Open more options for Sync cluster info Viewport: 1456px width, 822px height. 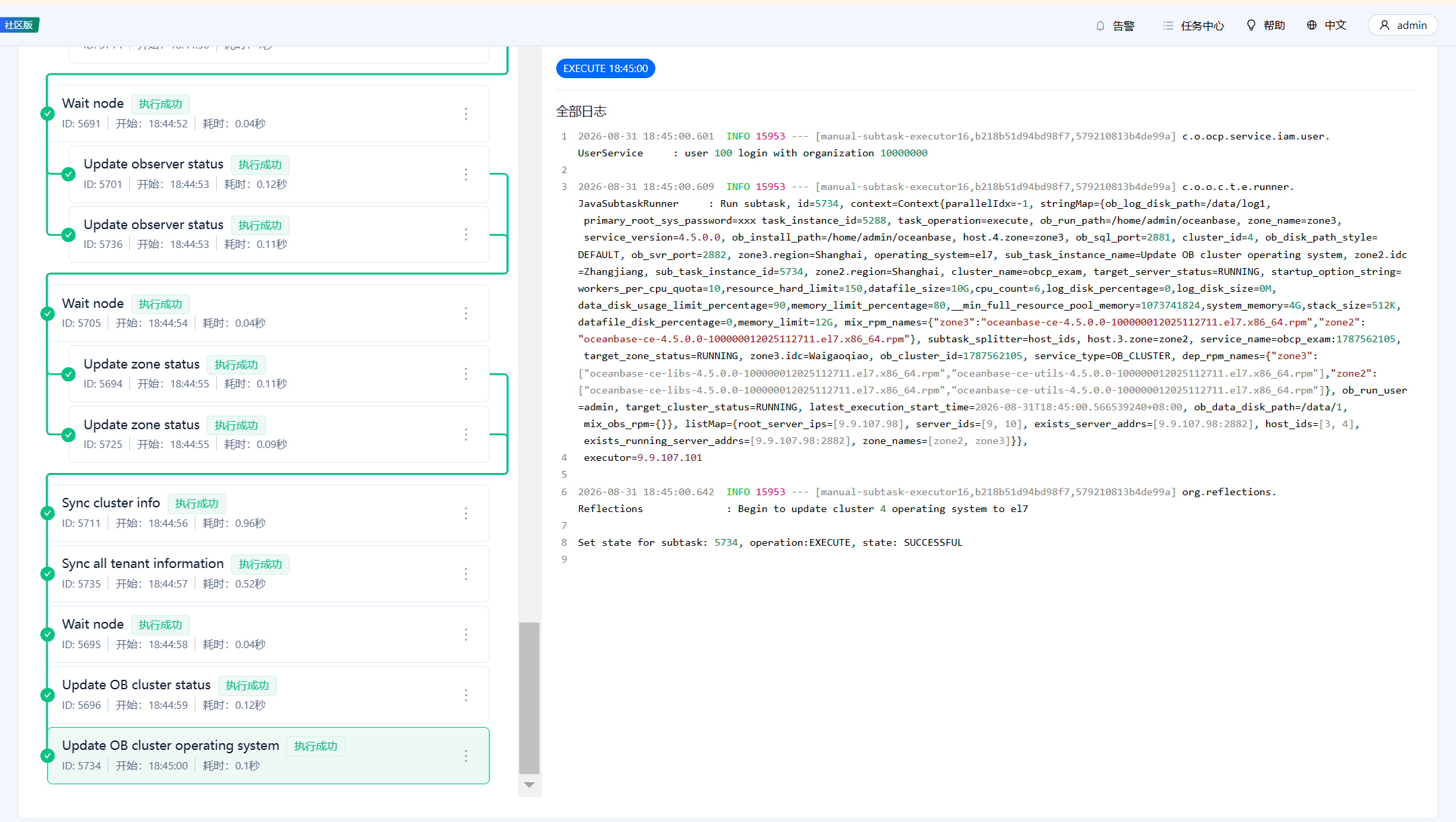[x=466, y=513]
